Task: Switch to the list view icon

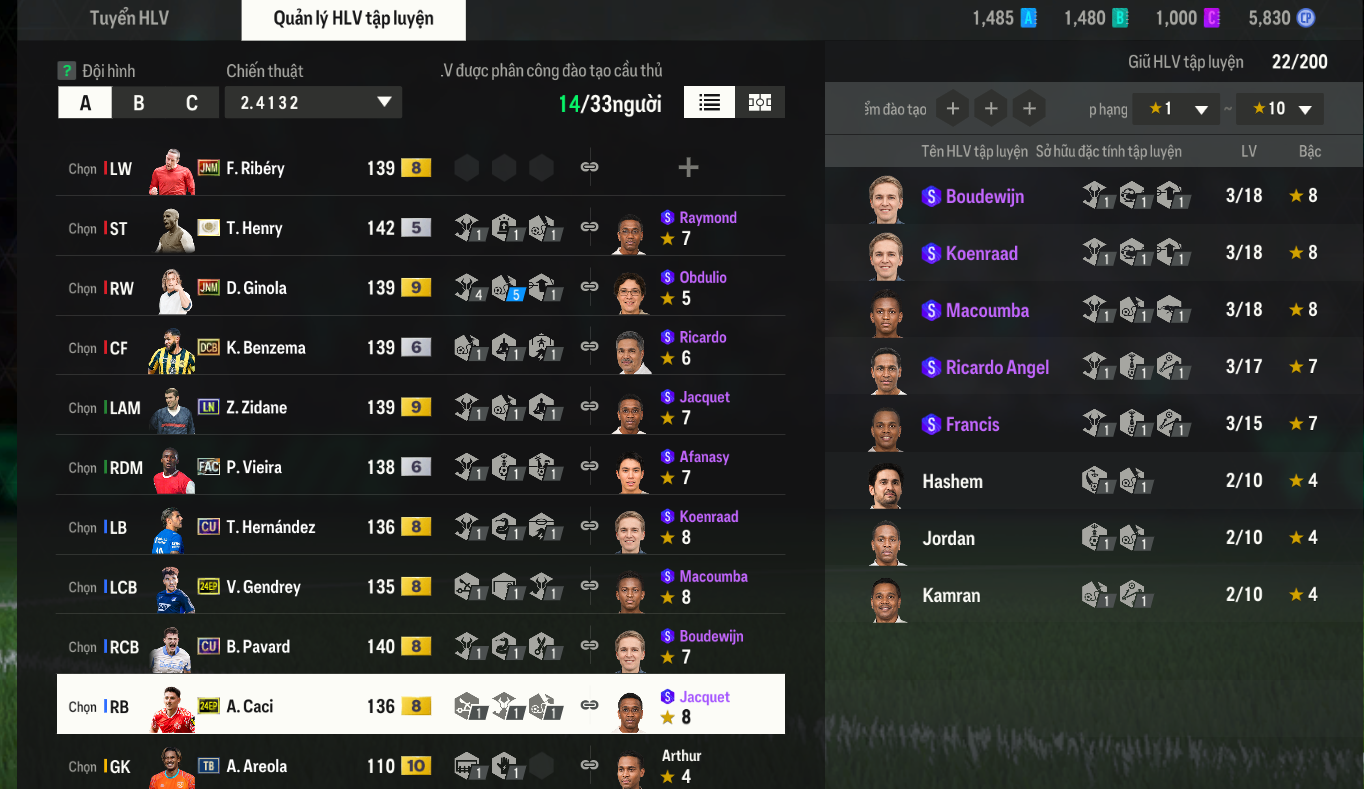Action: [x=710, y=102]
